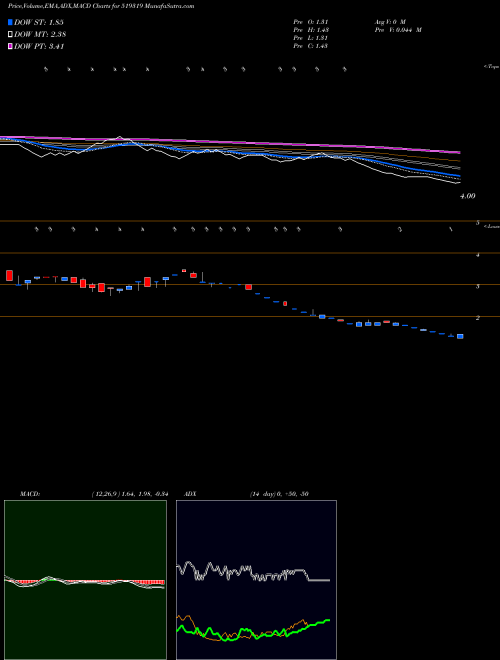Viewport: 500px width, 660px height.
Task: Click the last blue candlestick on the right
Action: pos(460,336)
